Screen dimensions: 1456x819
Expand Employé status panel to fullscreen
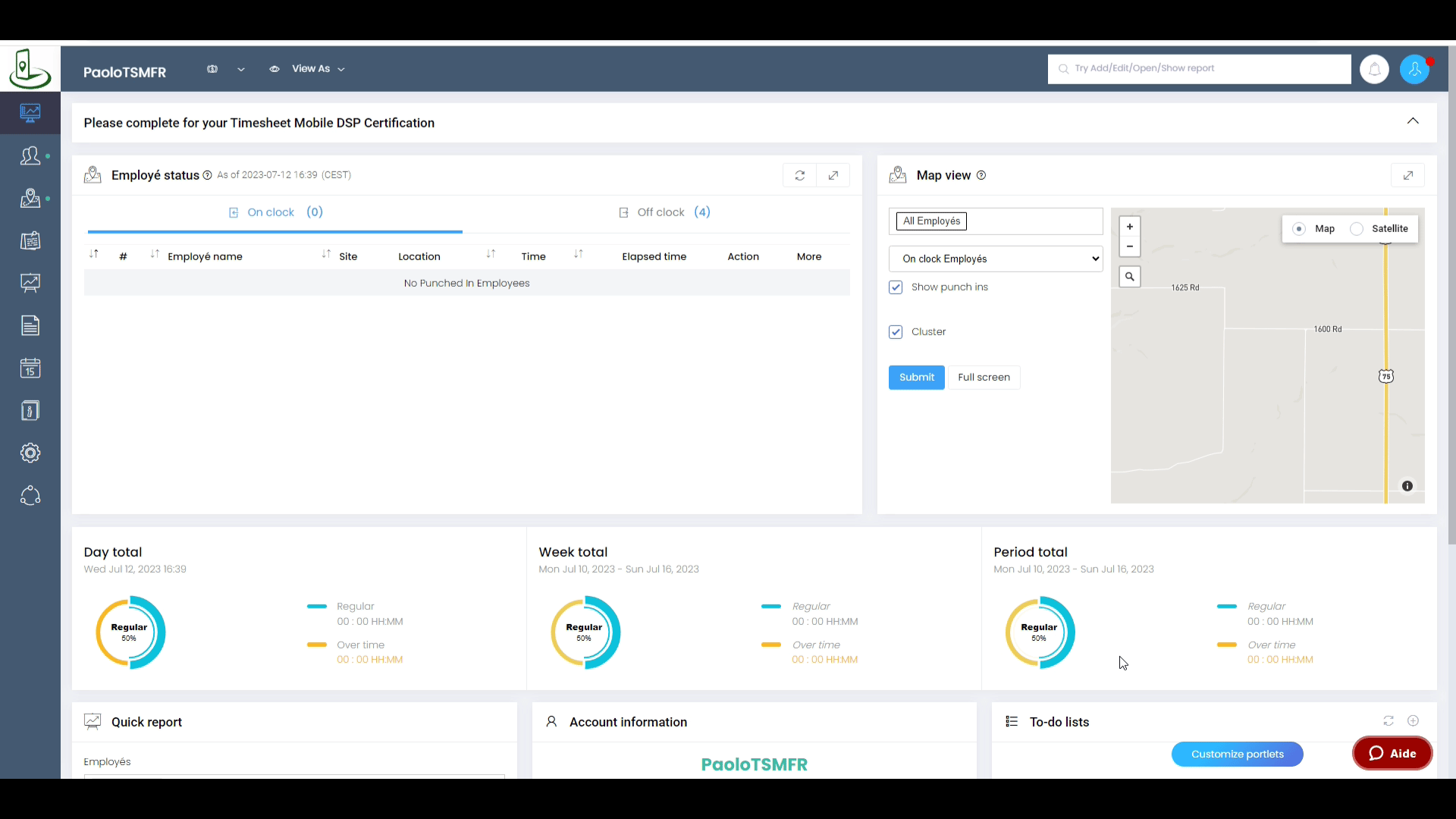click(833, 175)
